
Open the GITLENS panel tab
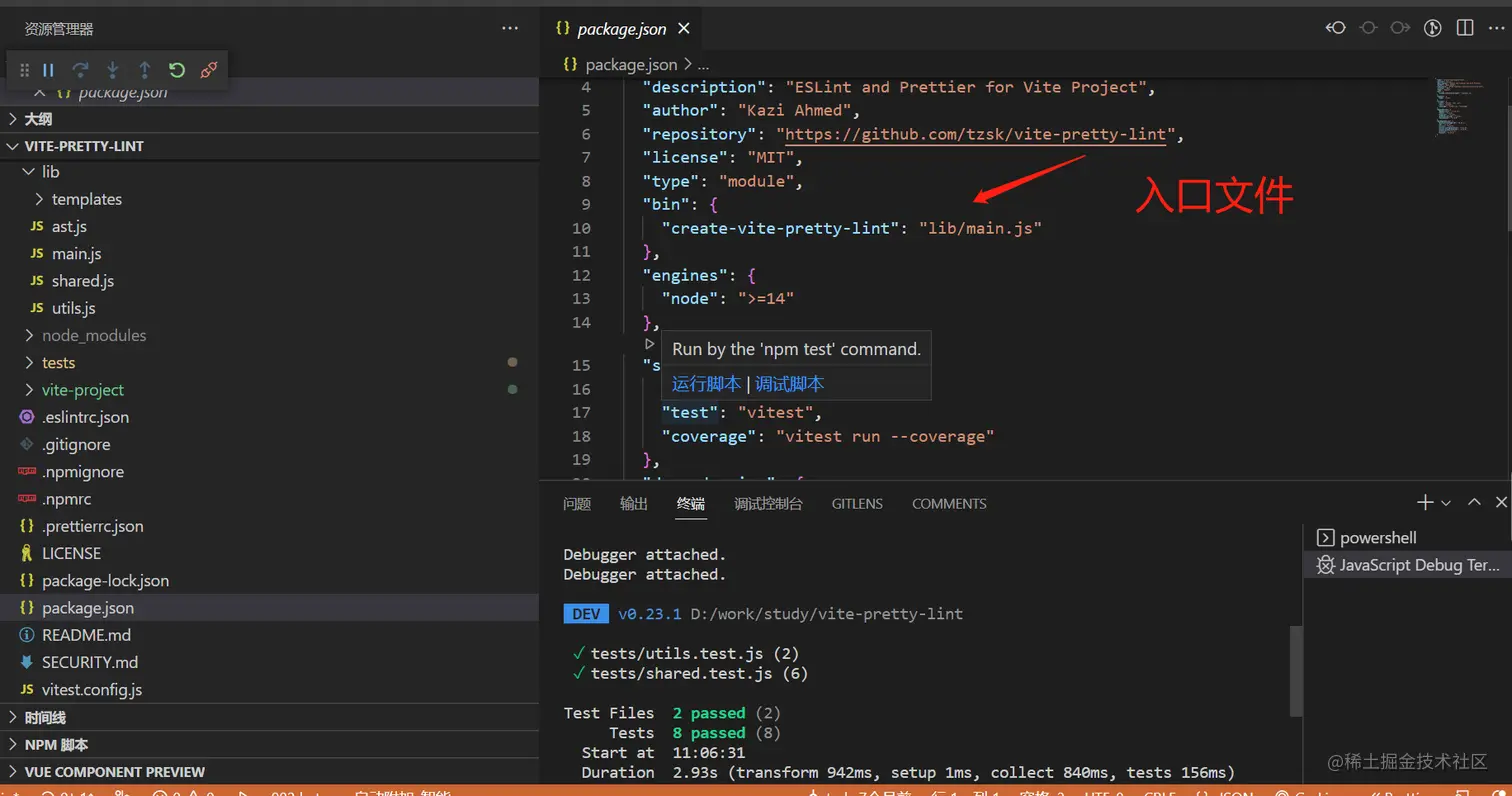(857, 504)
